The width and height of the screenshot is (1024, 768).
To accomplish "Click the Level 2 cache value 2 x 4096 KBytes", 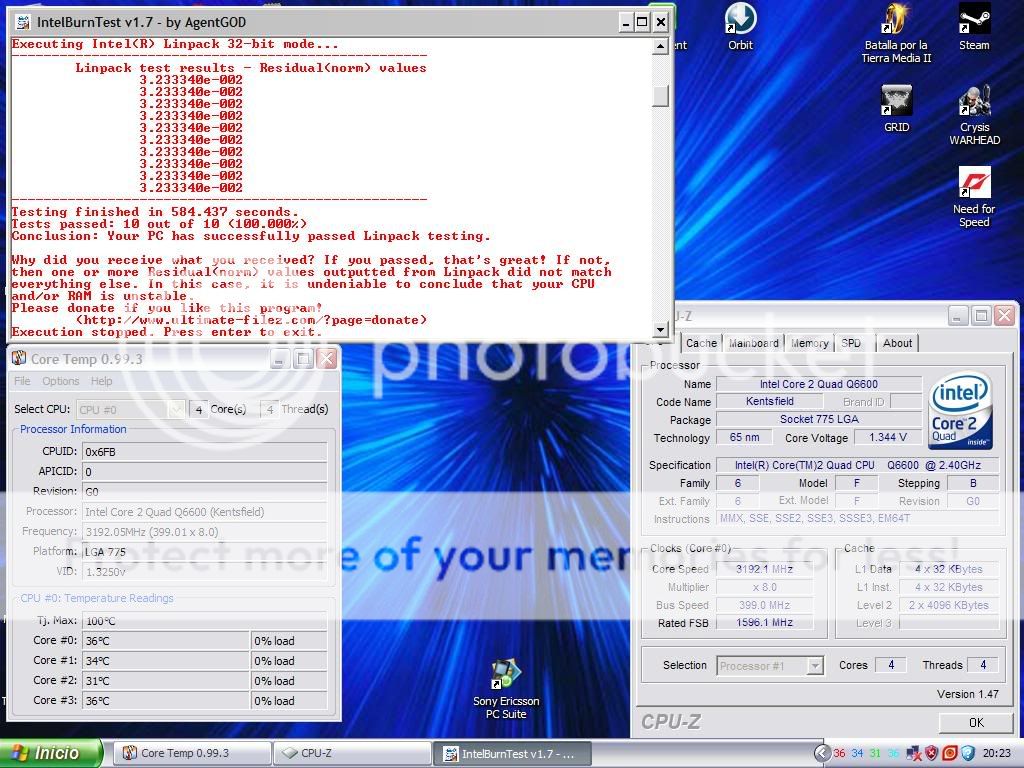I will point(949,605).
